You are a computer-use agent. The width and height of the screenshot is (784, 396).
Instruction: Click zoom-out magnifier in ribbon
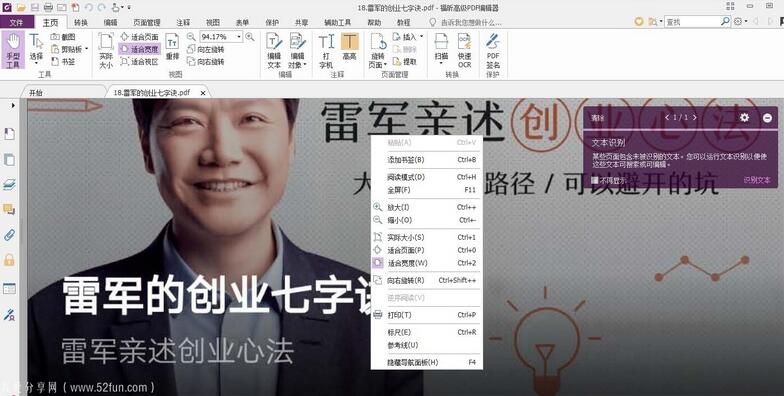click(x=191, y=36)
